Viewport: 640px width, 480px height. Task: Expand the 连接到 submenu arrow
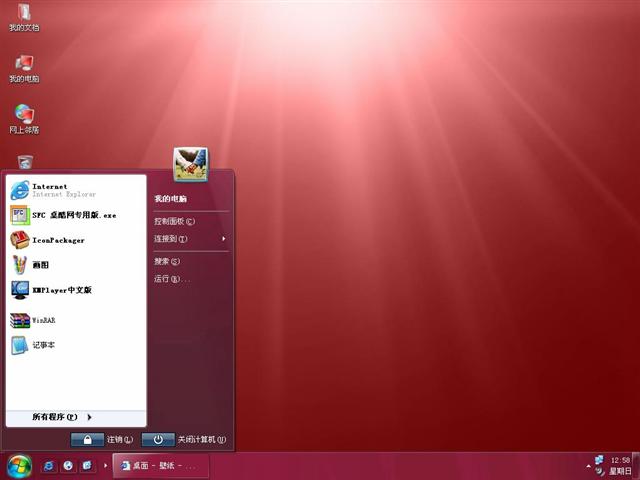click(223, 238)
